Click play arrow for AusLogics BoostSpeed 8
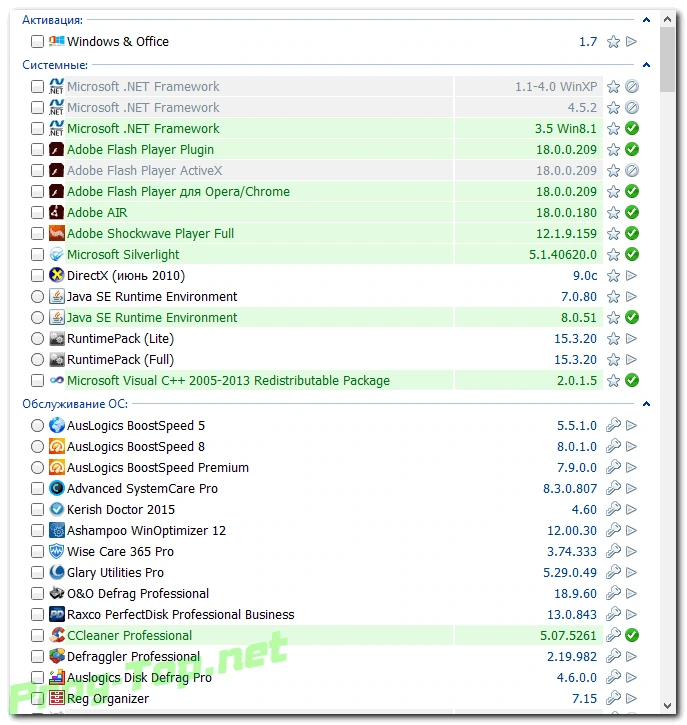The image size is (687, 725). (631, 446)
